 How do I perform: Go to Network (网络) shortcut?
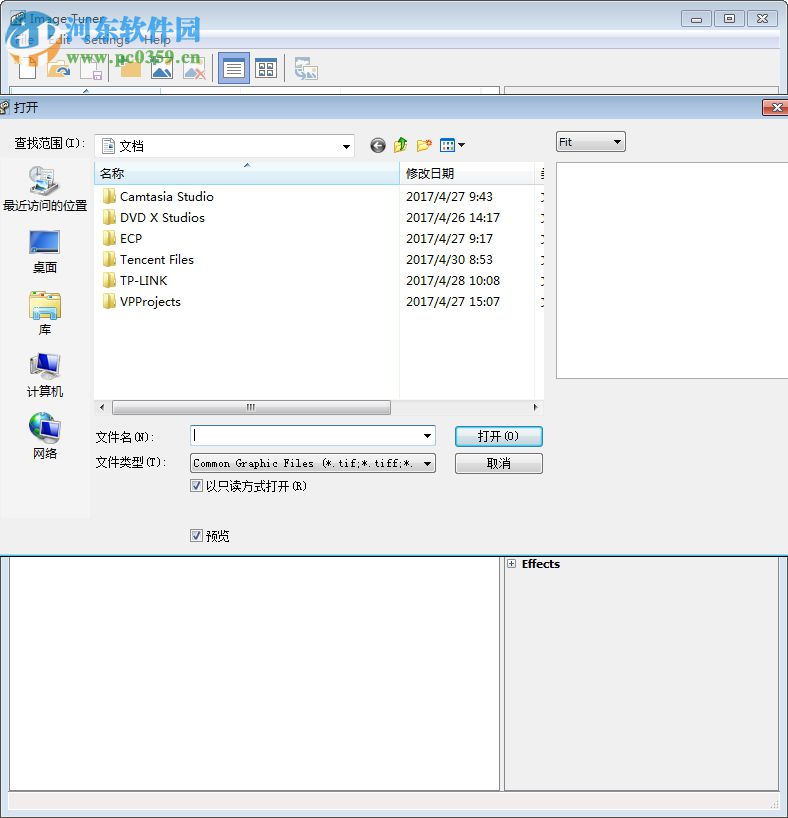pyautogui.click(x=45, y=437)
